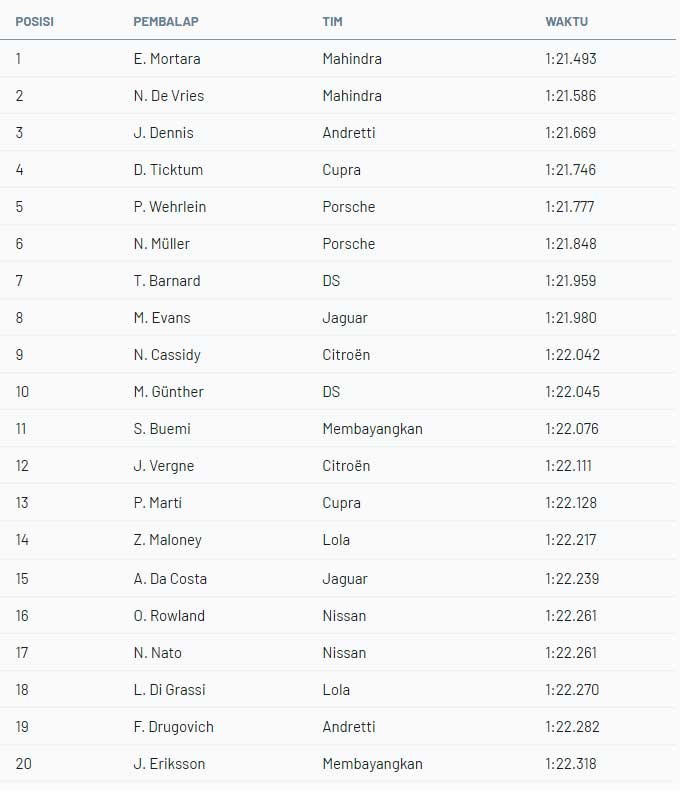Click D. Ticktum's lap time 1:21.746
The image size is (680, 792).
pos(571,170)
